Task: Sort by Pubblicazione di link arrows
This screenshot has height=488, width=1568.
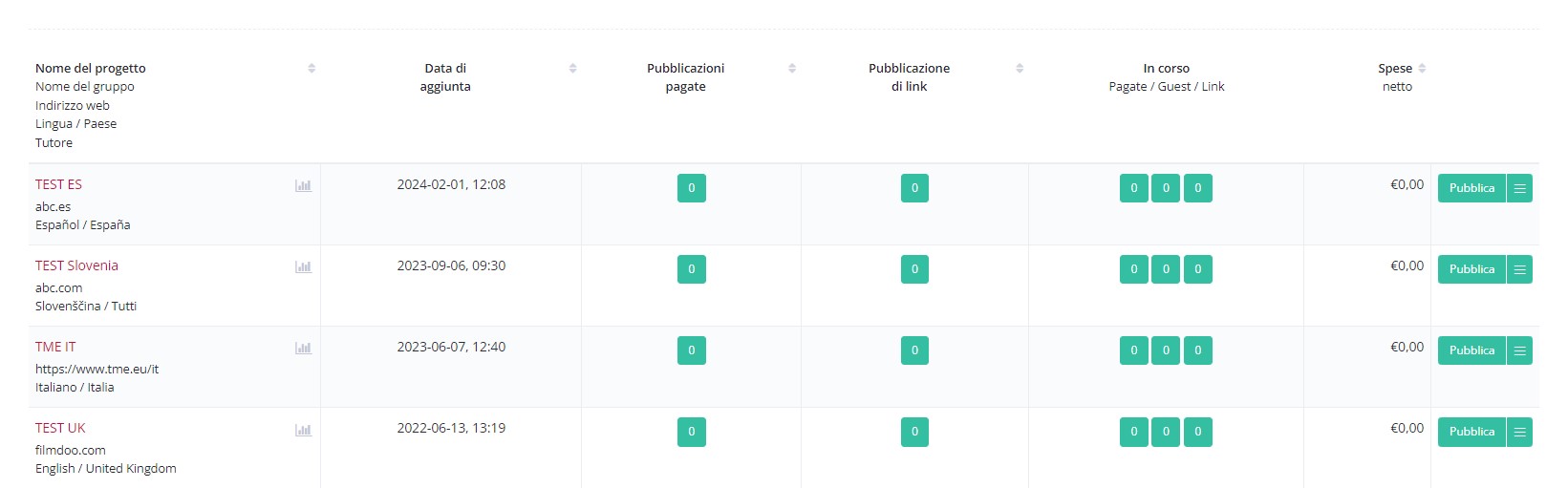Action: click(x=1020, y=68)
